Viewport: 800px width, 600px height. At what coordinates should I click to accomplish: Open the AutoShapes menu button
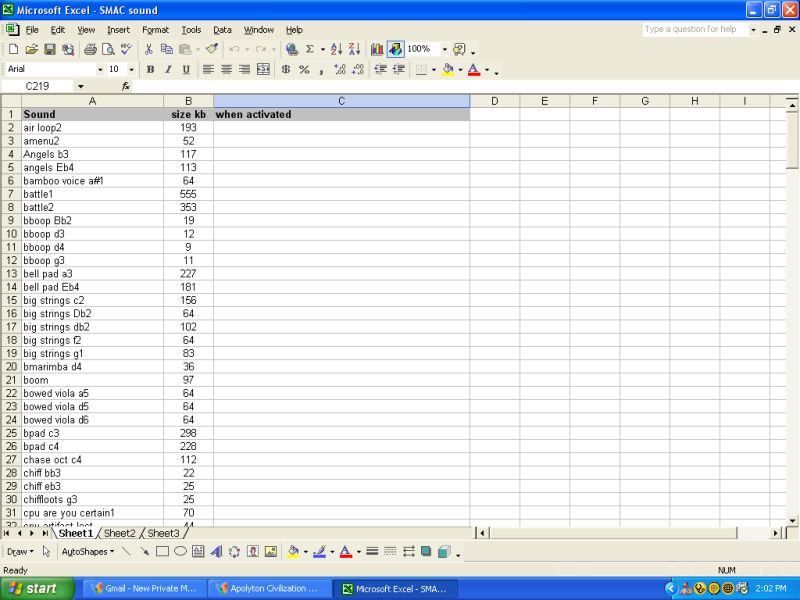pos(88,551)
